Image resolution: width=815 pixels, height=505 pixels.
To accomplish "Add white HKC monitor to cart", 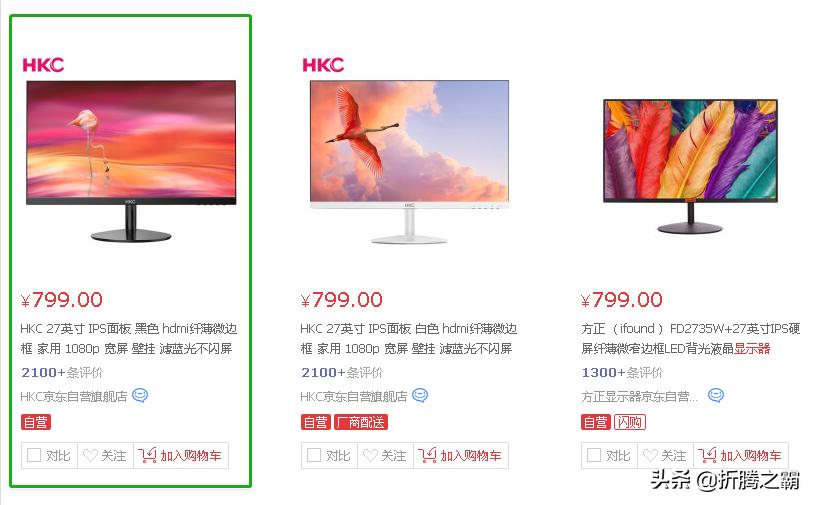I will (461, 456).
